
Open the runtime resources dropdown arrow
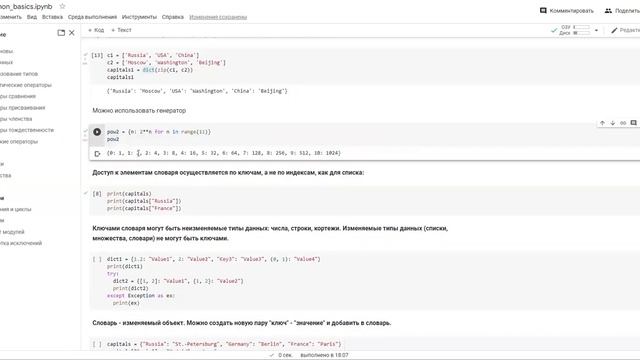point(596,30)
